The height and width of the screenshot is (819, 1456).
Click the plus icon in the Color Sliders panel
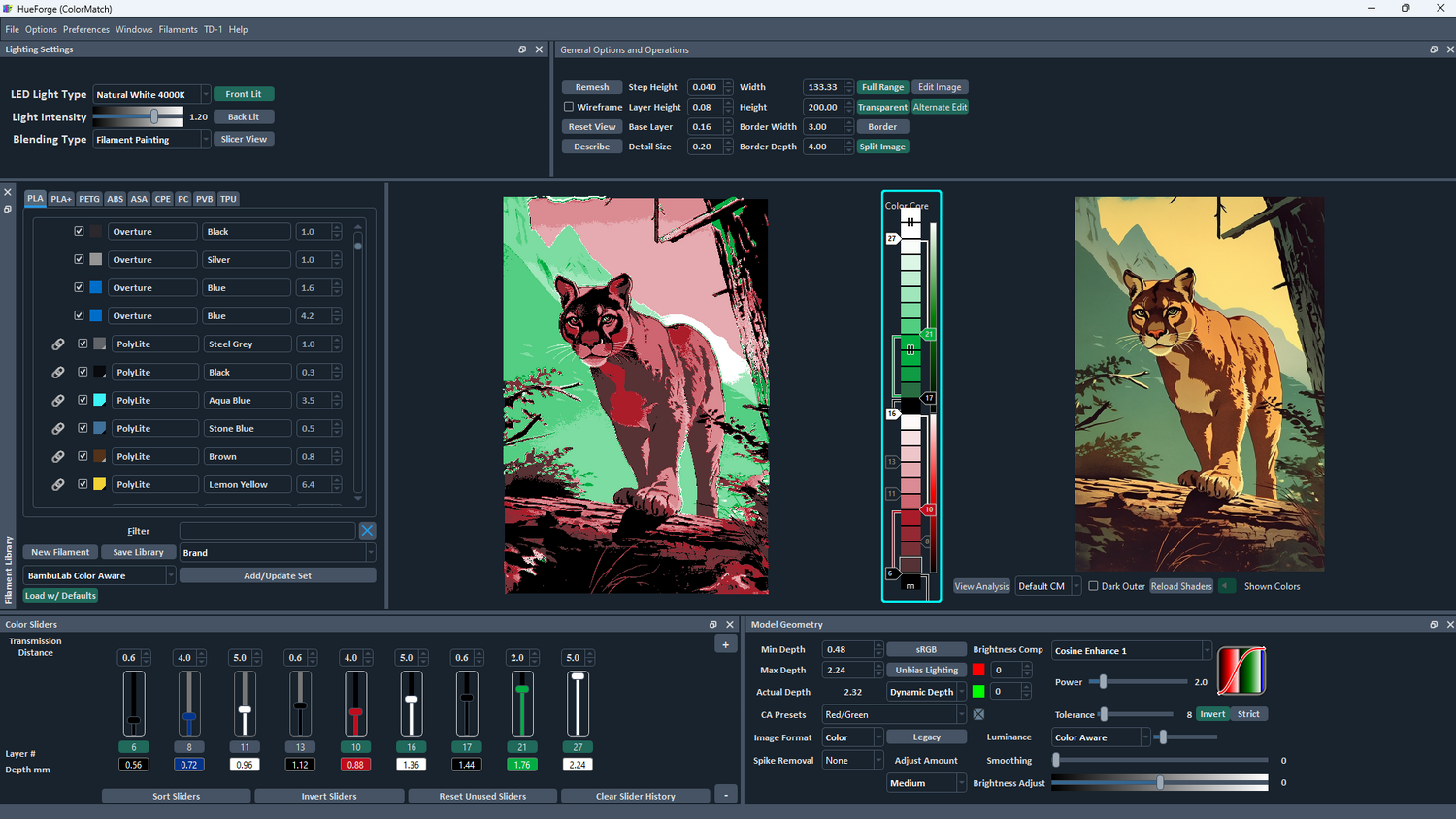725,643
